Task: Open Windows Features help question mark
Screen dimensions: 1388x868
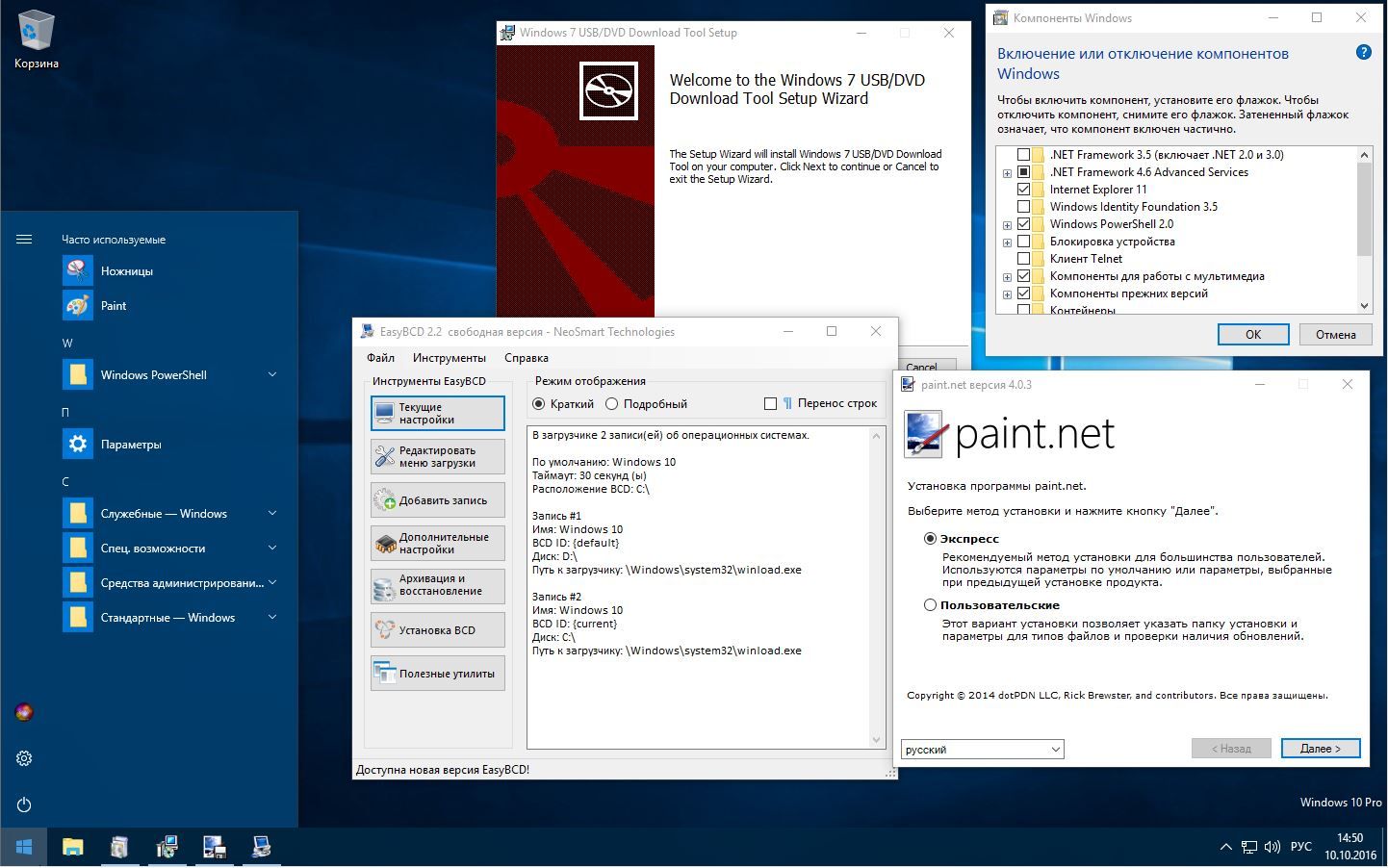Action: coord(1363,53)
